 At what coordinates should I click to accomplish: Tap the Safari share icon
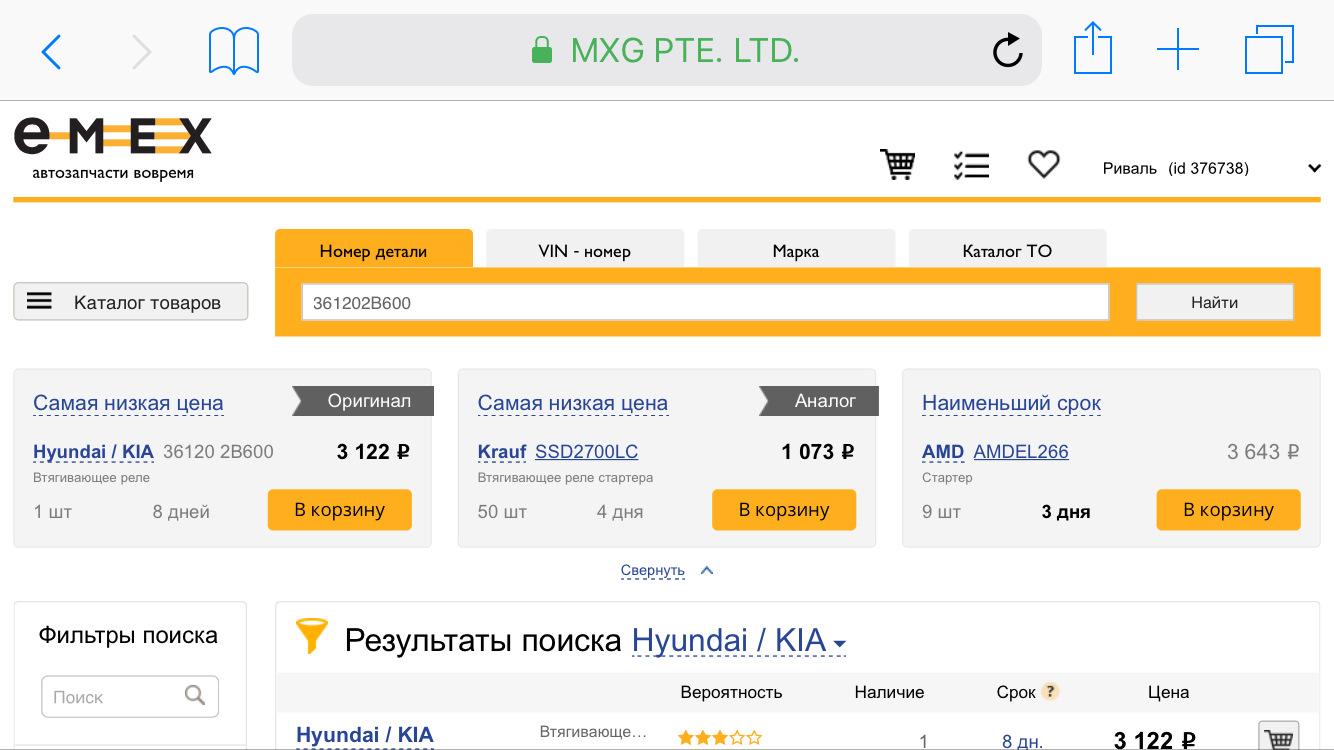tap(1092, 49)
